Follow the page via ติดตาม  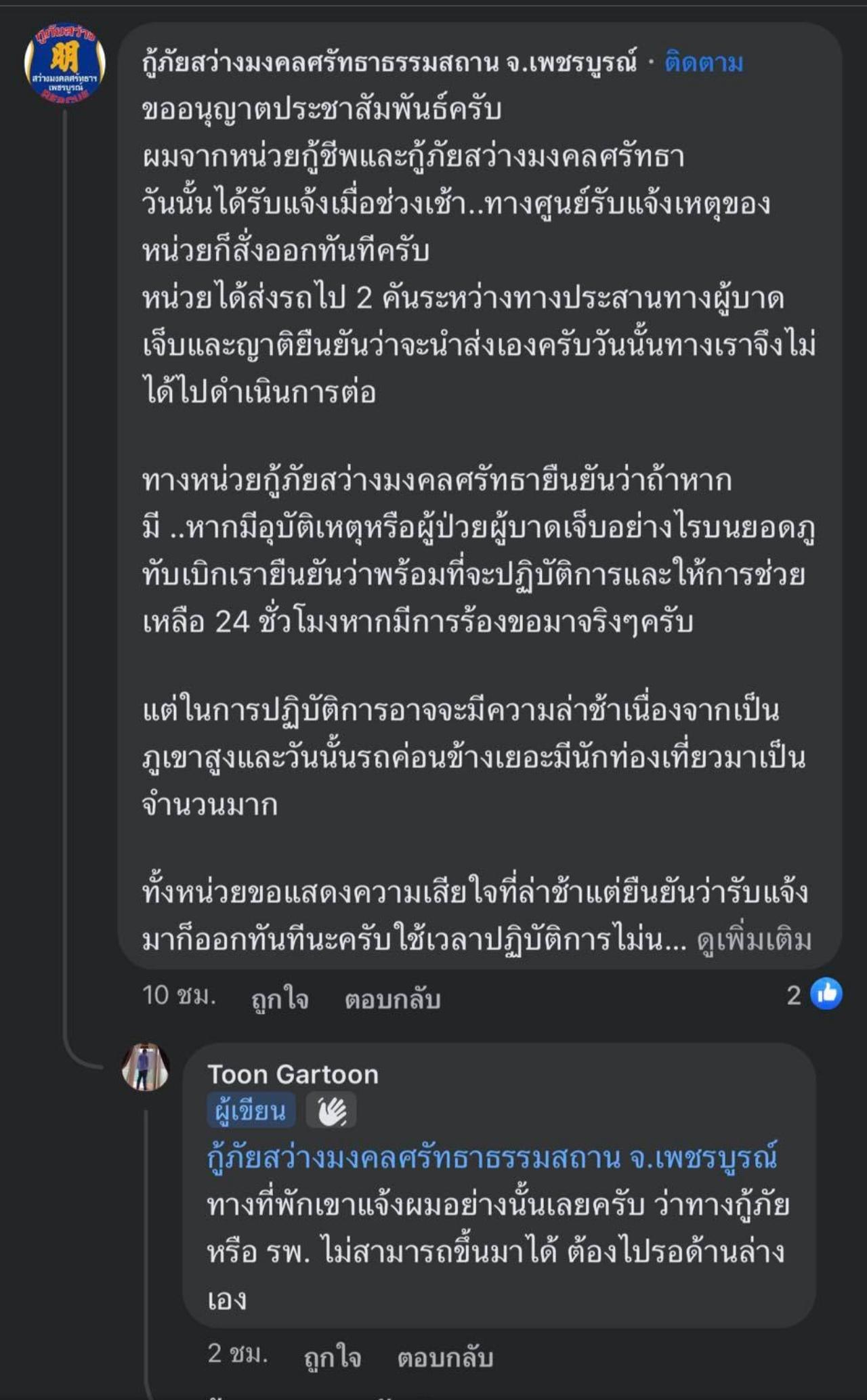[x=704, y=63]
